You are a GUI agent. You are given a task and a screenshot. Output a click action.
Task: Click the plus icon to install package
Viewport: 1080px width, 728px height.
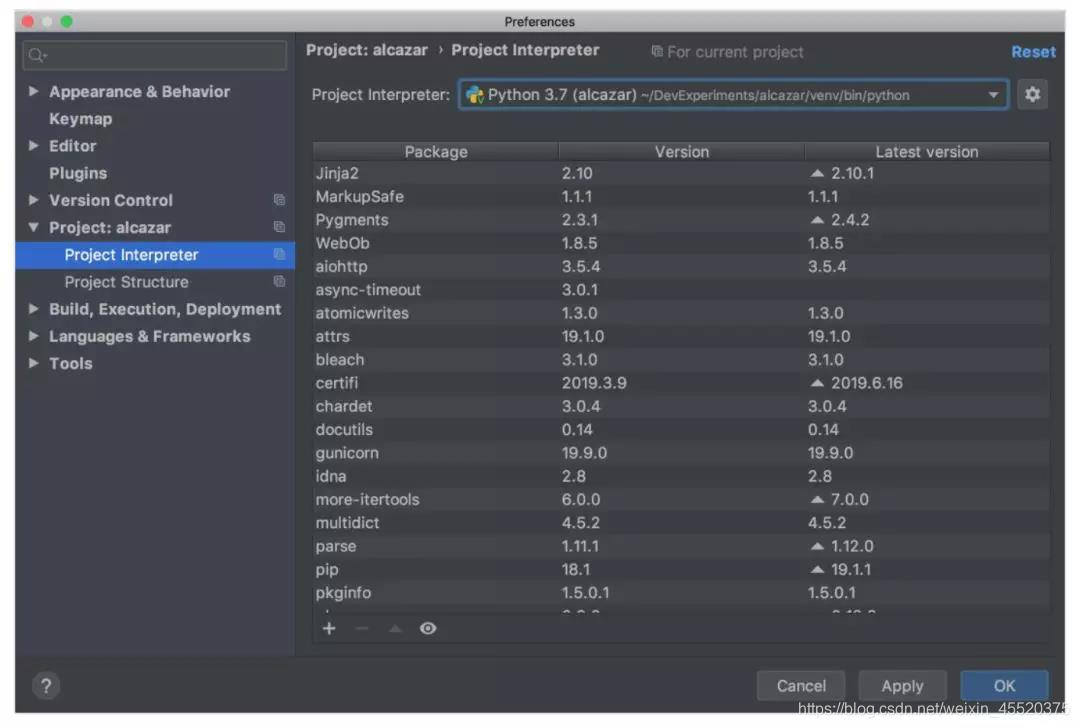click(x=329, y=628)
